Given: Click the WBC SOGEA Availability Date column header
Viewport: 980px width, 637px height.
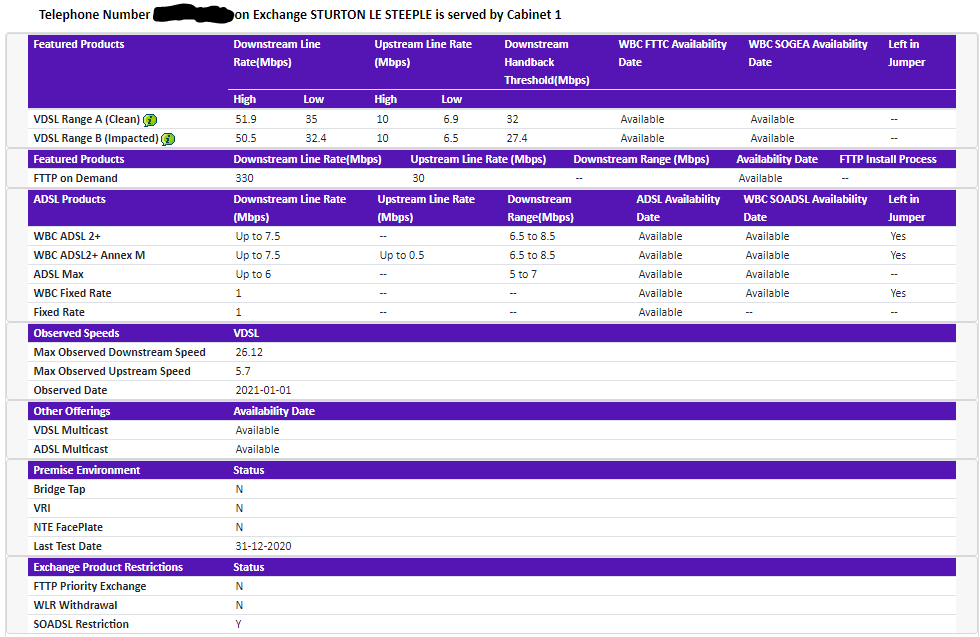Looking at the screenshot, I should [808, 53].
